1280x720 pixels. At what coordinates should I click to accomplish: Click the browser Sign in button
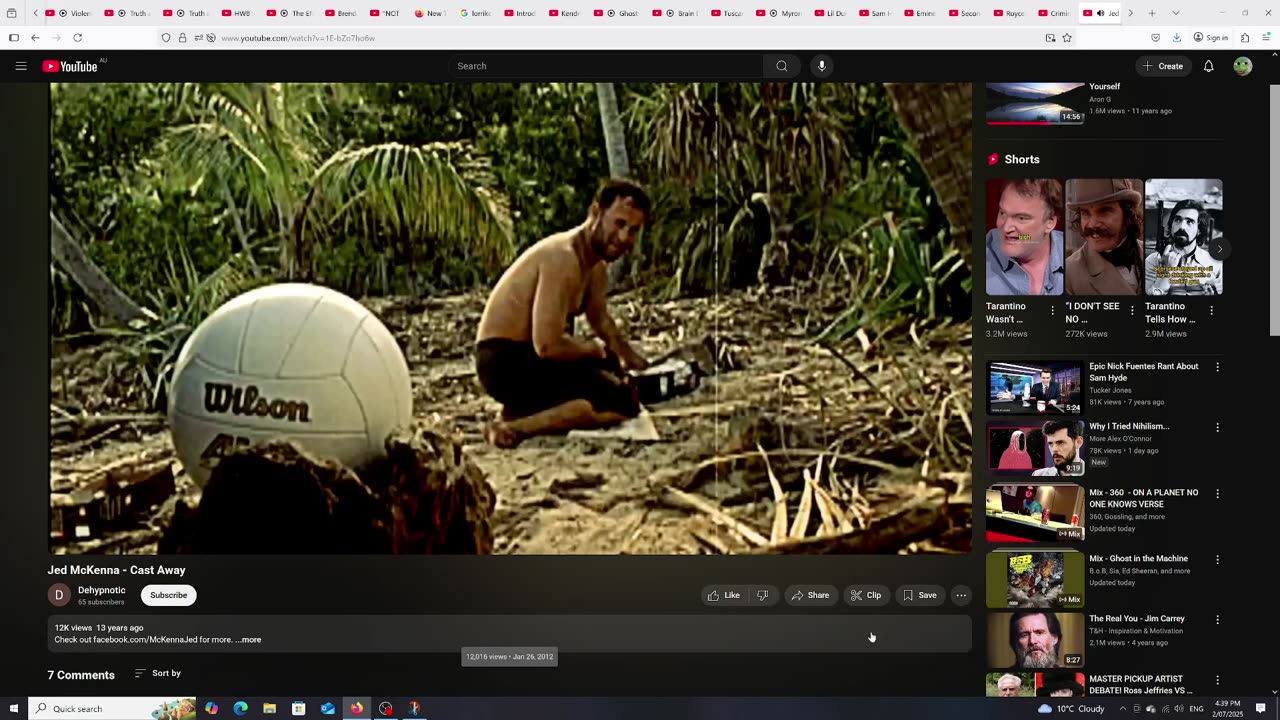[x=1210, y=38]
